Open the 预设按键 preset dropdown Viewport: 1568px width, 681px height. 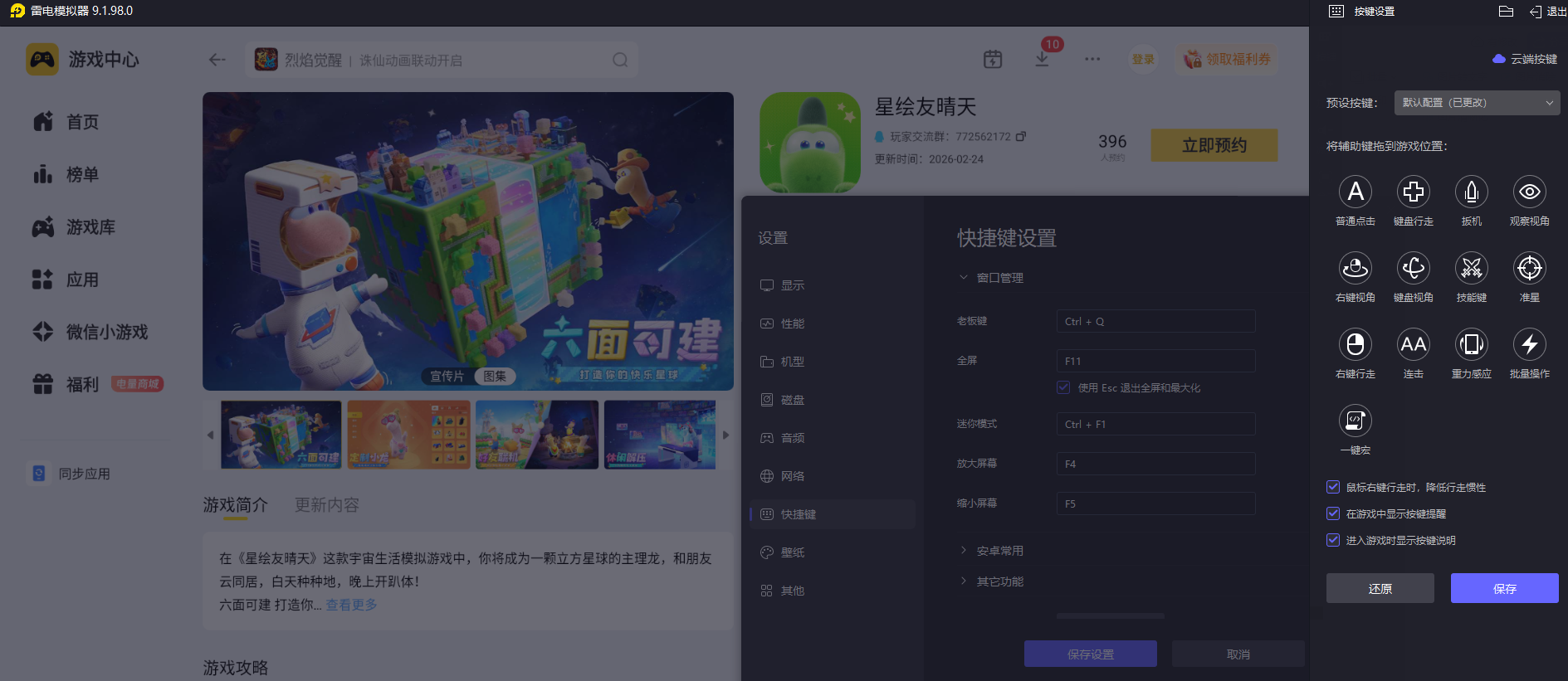pos(1478,103)
